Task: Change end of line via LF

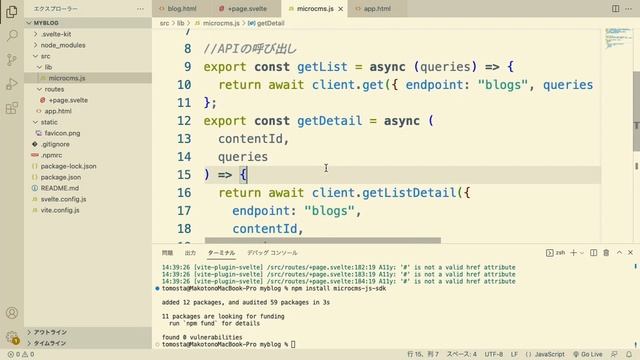Action: tap(514, 354)
